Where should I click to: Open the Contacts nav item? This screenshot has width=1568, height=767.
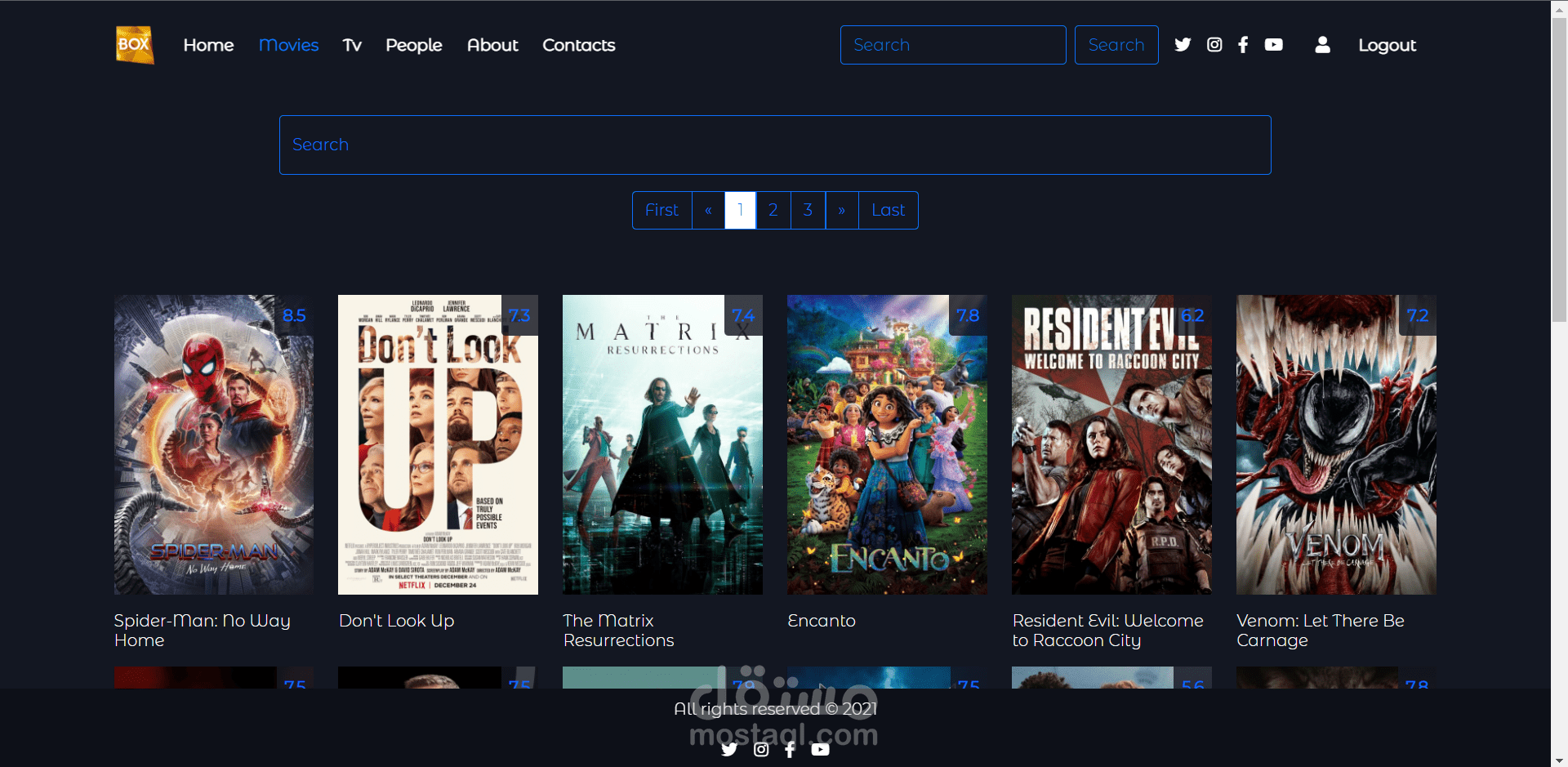(x=579, y=45)
